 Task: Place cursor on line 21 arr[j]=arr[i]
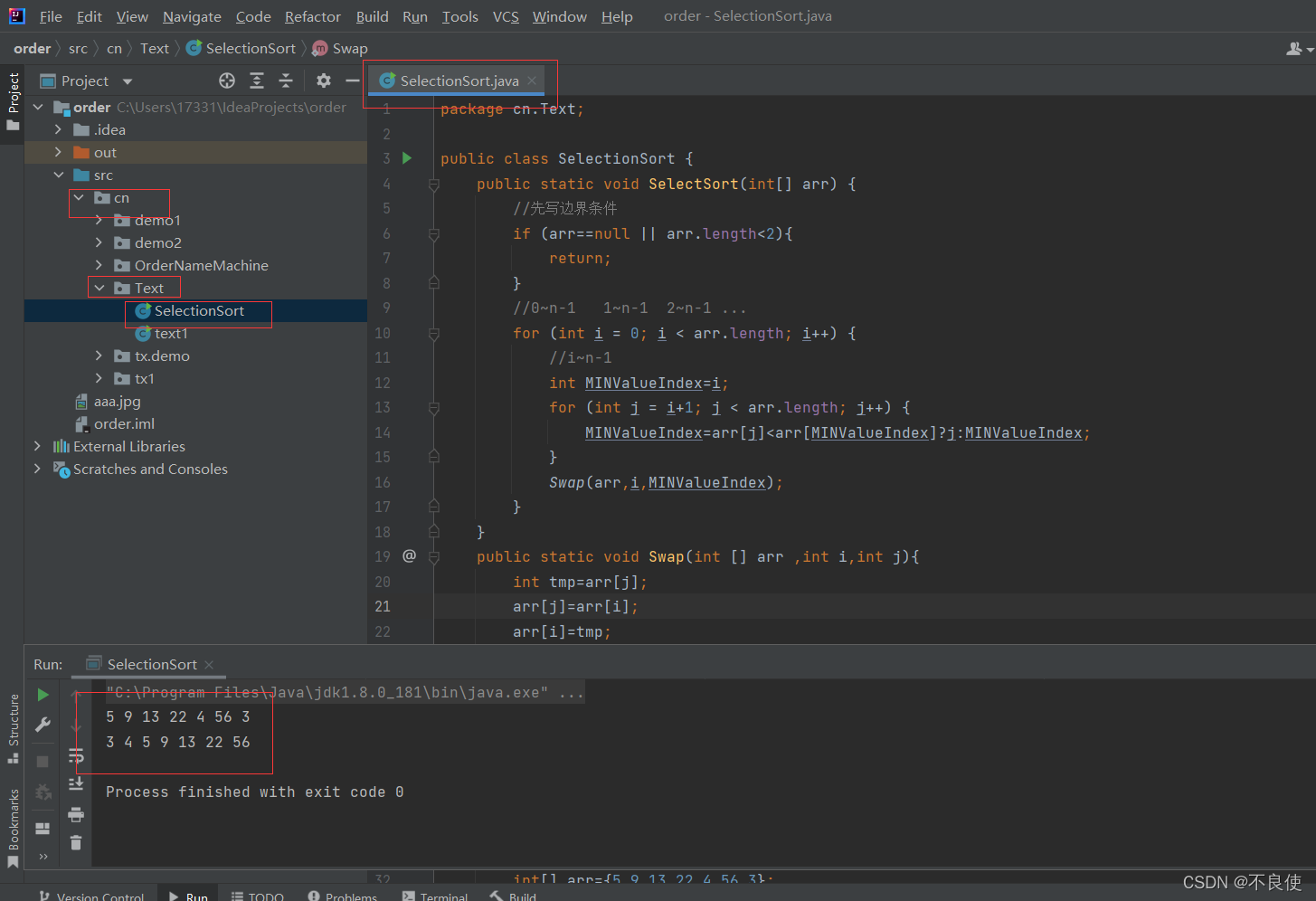coord(575,607)
